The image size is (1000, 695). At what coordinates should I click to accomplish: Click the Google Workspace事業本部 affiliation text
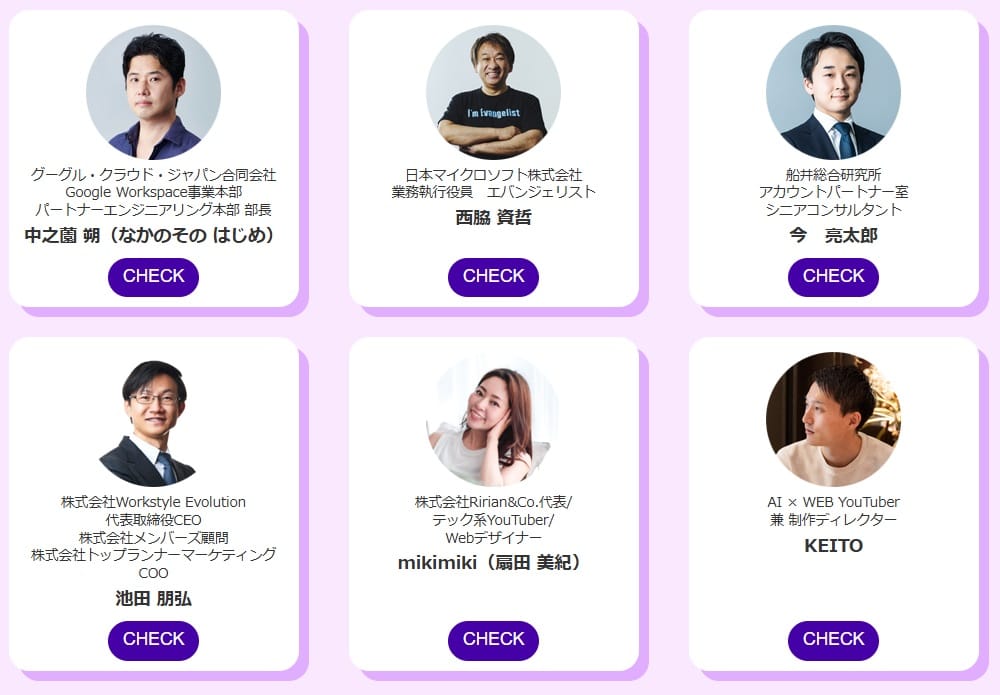[153, 192]
